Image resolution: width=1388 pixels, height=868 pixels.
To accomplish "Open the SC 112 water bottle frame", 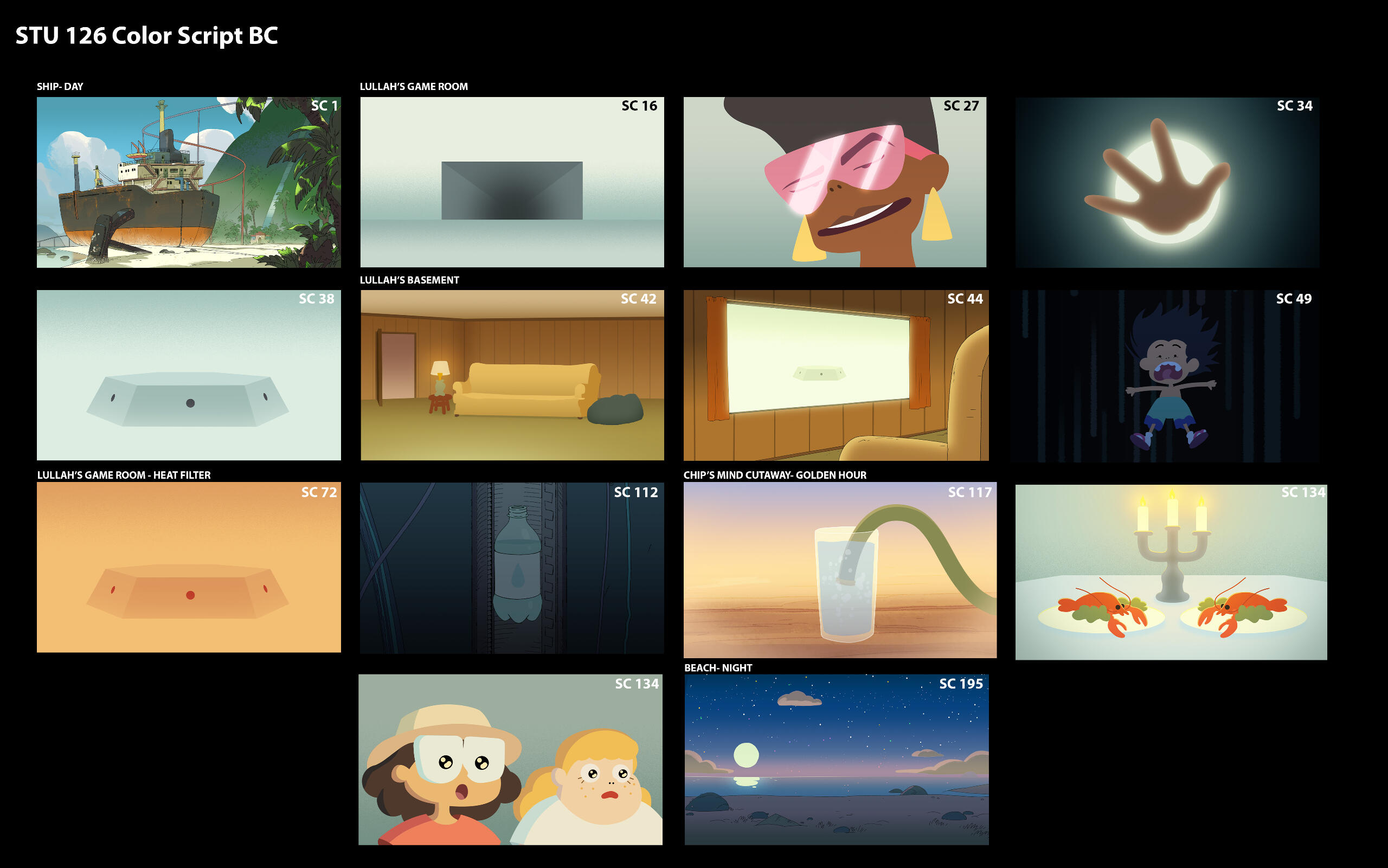I will click(x=512, y=568).
